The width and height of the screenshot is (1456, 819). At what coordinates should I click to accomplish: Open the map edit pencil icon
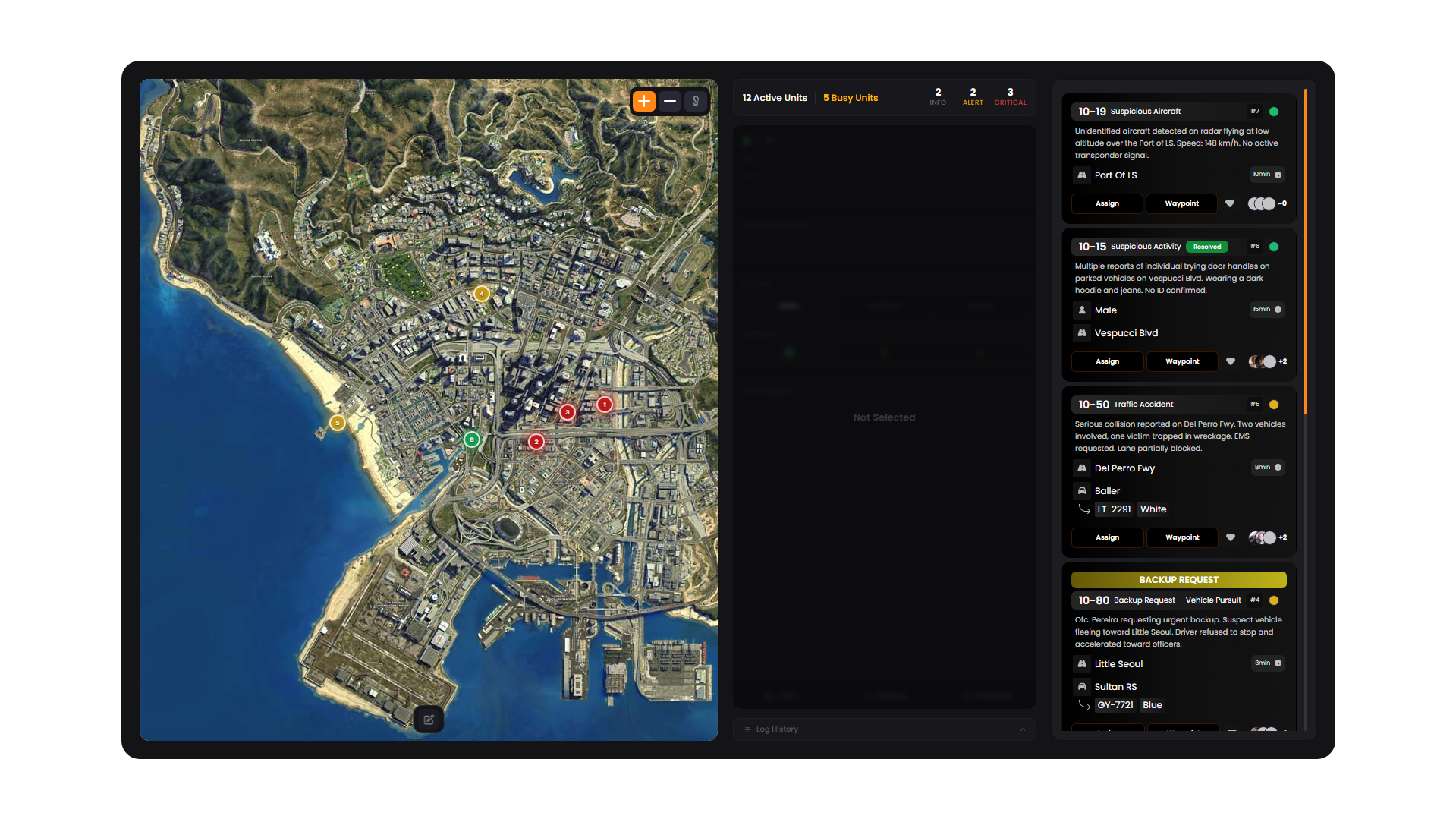tap(429, 720)
